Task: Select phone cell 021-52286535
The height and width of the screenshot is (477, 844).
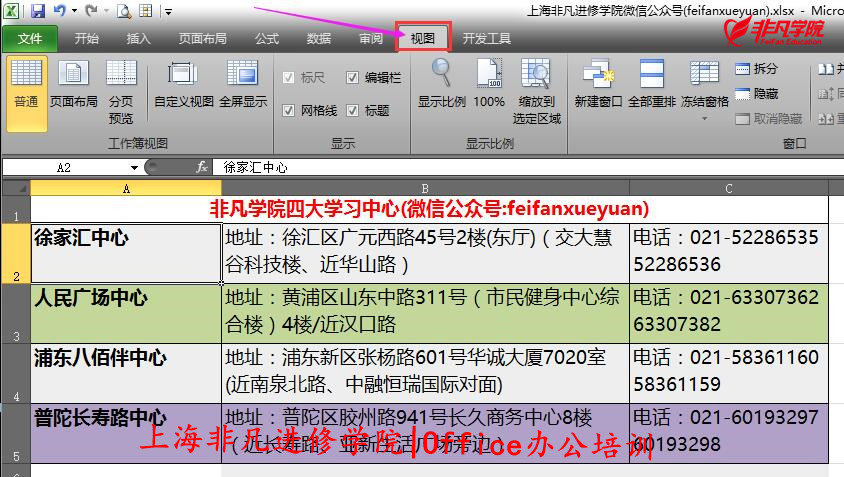Action: click(x=729, y=253)
